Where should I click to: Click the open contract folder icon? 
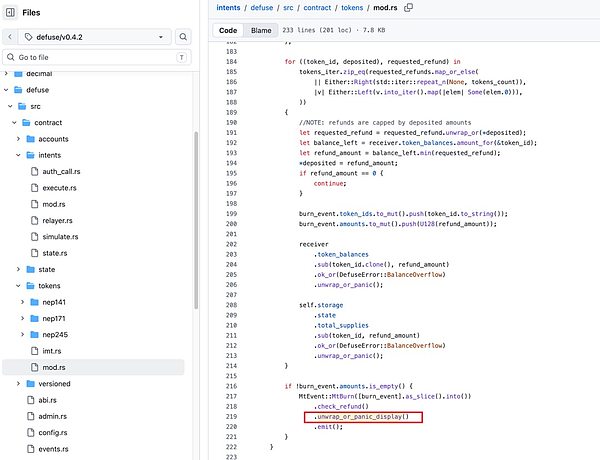(x=26, y=123)
